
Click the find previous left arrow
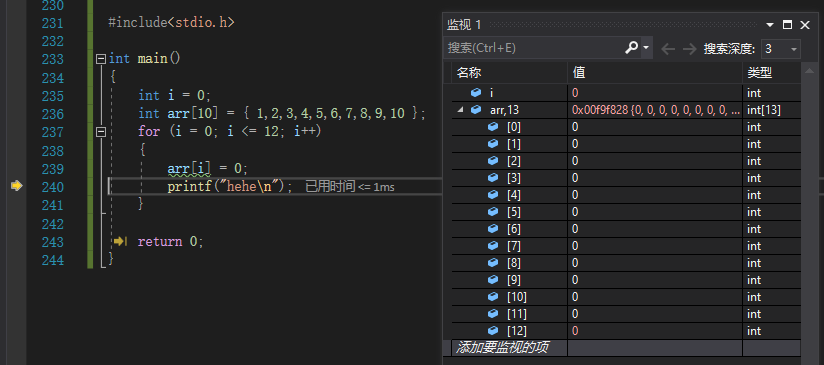[667, 49]
